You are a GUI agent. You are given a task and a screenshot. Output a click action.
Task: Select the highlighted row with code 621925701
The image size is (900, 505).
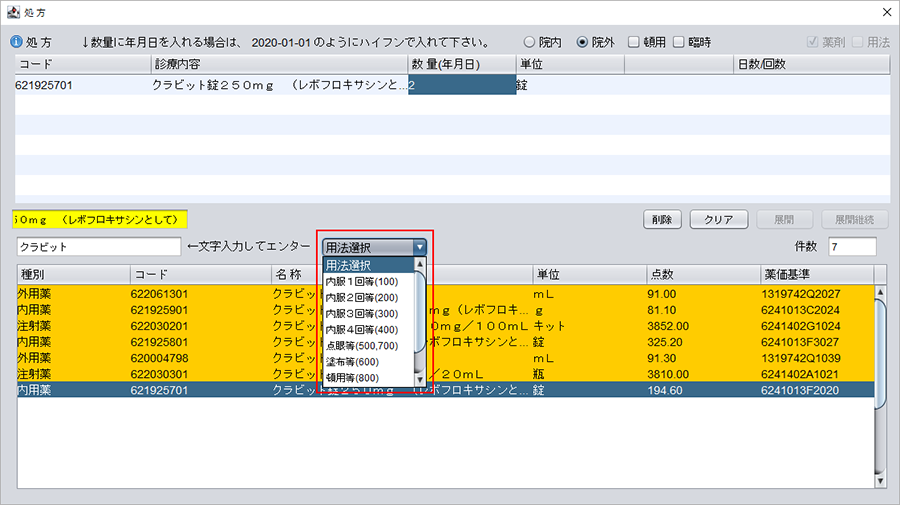[445, 390]
